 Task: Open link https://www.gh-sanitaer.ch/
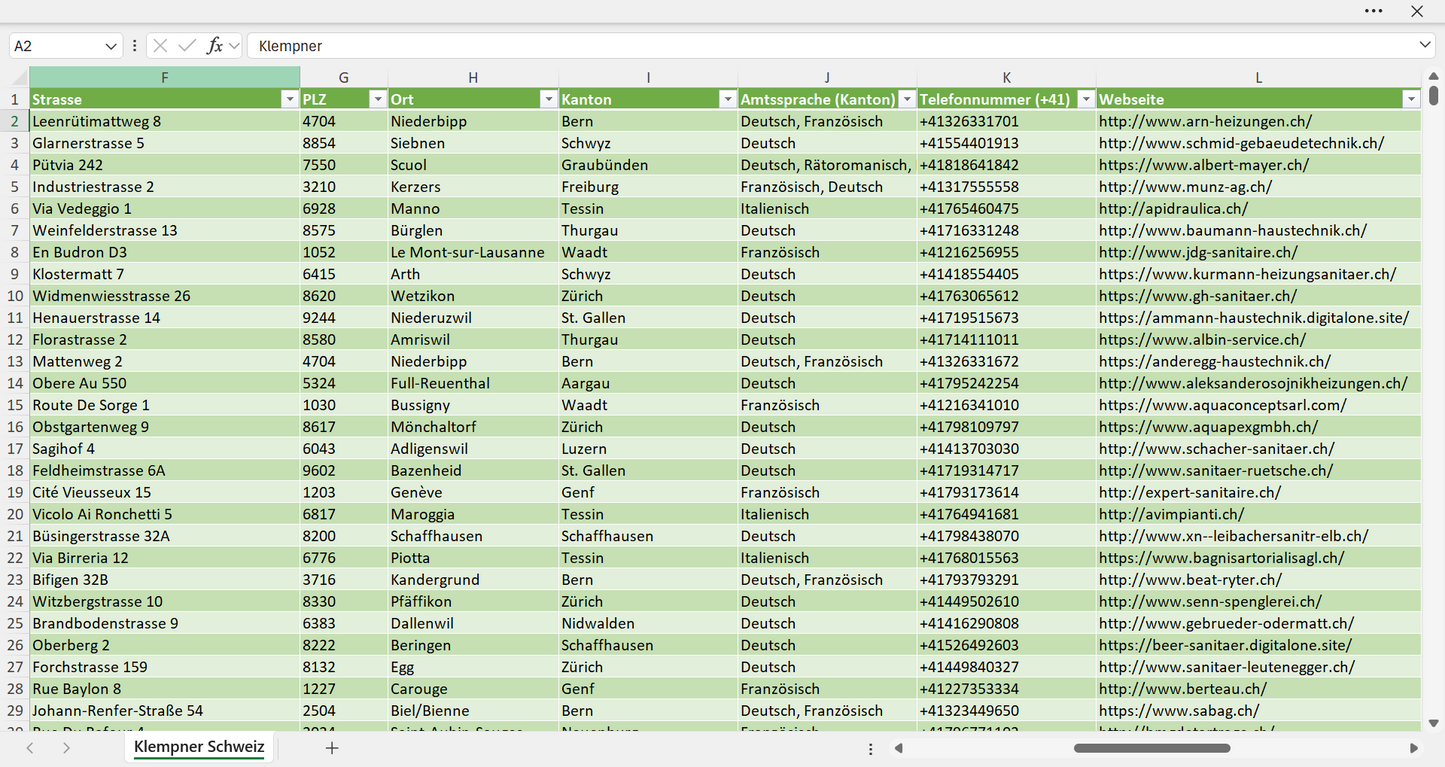pos(1197,296)
